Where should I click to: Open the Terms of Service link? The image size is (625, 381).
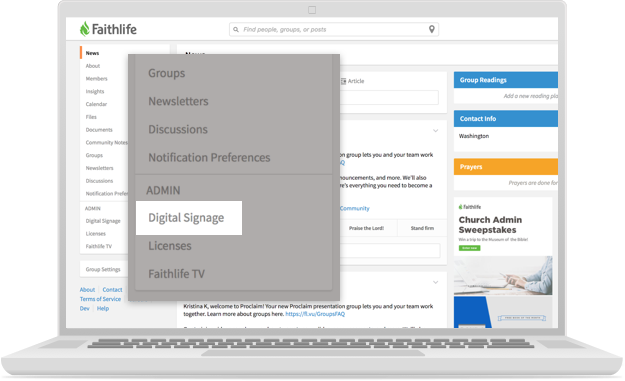click(100, 299)
